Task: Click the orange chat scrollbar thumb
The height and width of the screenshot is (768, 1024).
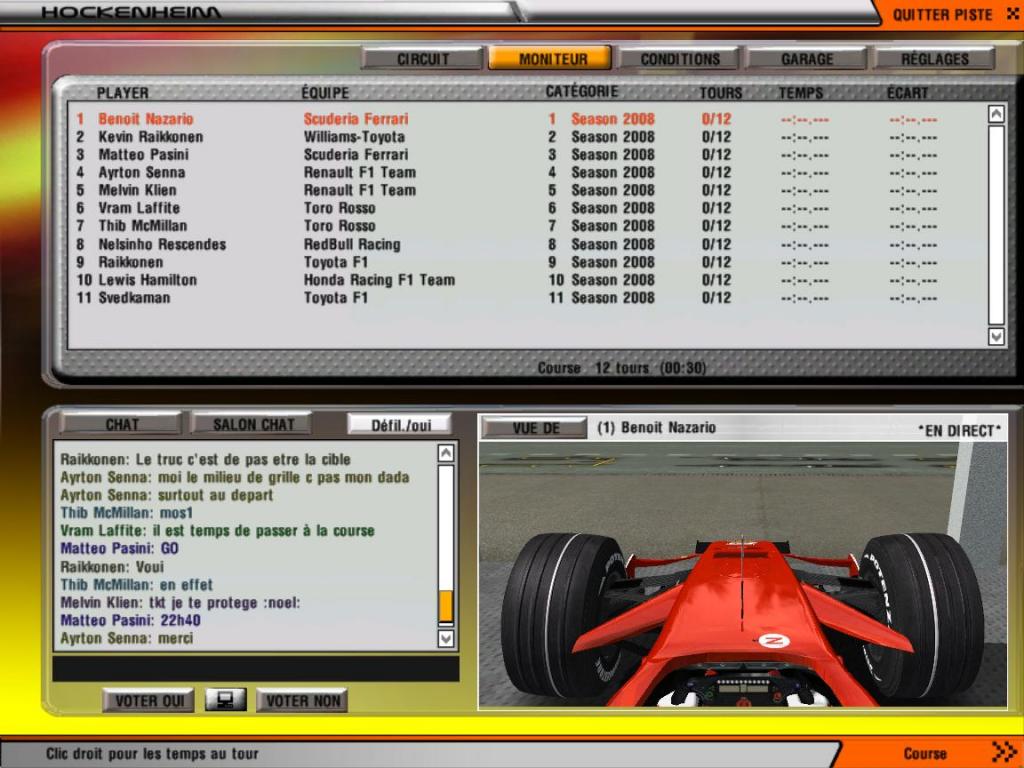Action: coord(445,607)
